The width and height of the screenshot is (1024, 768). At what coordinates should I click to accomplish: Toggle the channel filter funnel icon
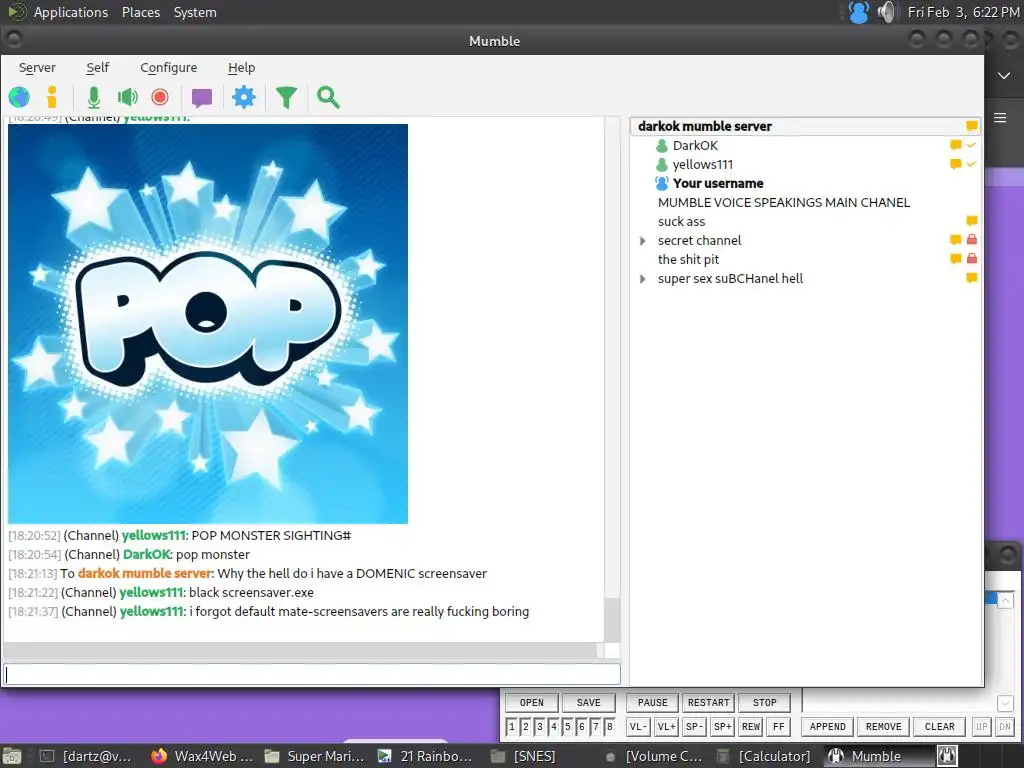pos(286,97)
